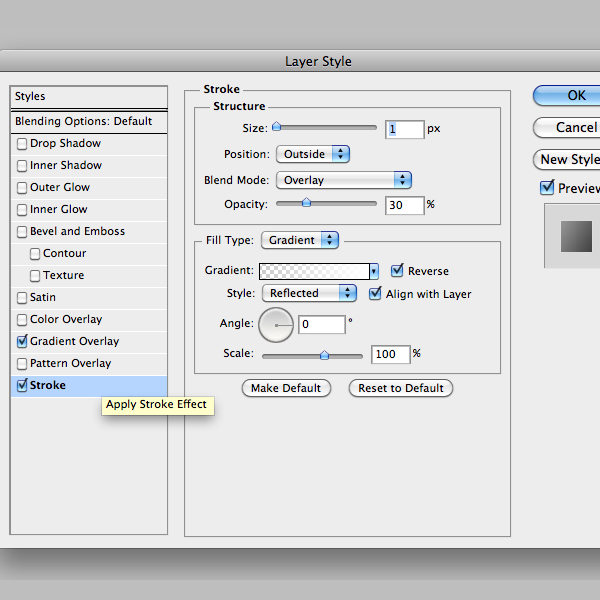Open Fill Type dropdown showing Gradient

(300, 240)
